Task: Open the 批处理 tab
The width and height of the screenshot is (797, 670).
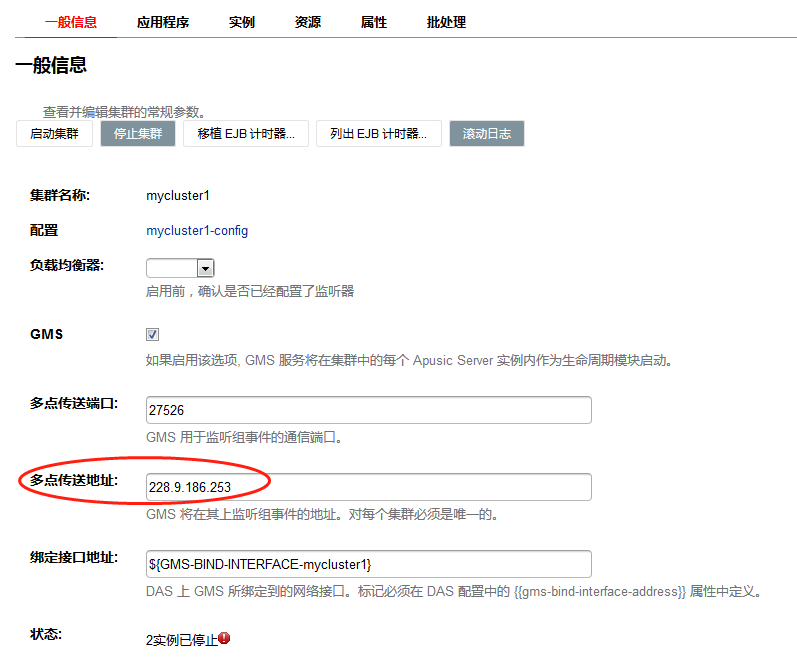Action: 446,22
